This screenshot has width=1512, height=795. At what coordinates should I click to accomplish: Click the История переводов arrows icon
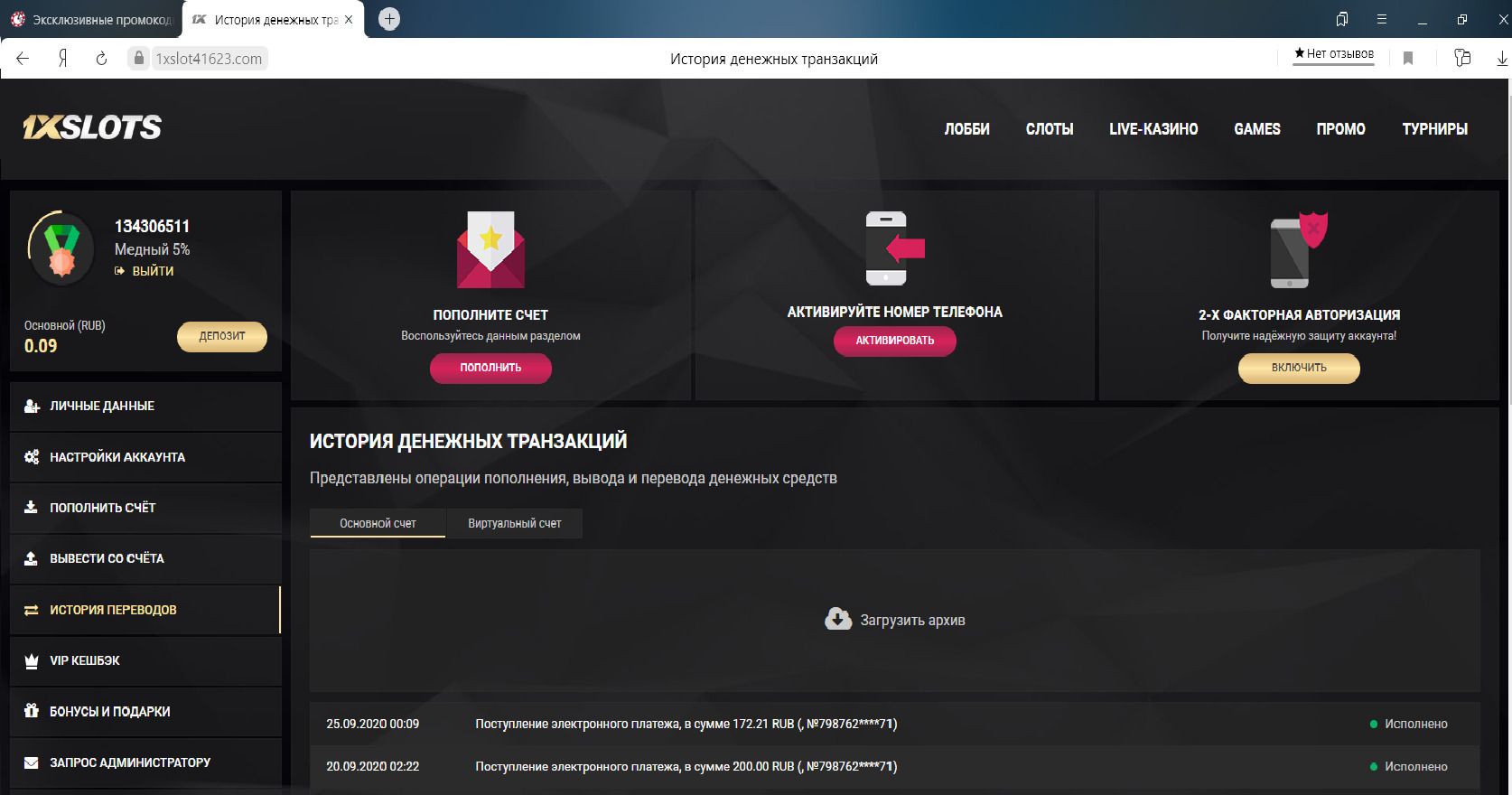[x=32, y=610]
